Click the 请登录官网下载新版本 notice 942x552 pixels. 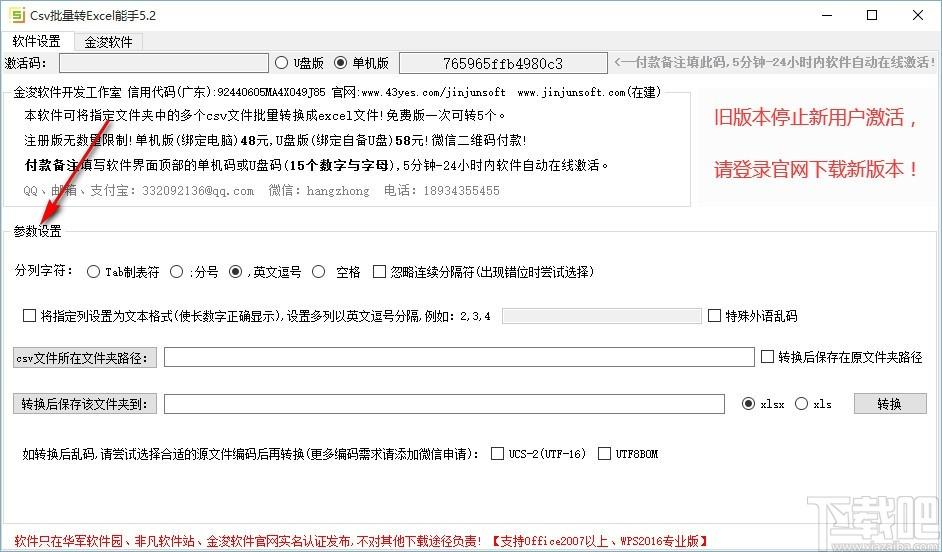pyautogui.click(x=815, y=169)
